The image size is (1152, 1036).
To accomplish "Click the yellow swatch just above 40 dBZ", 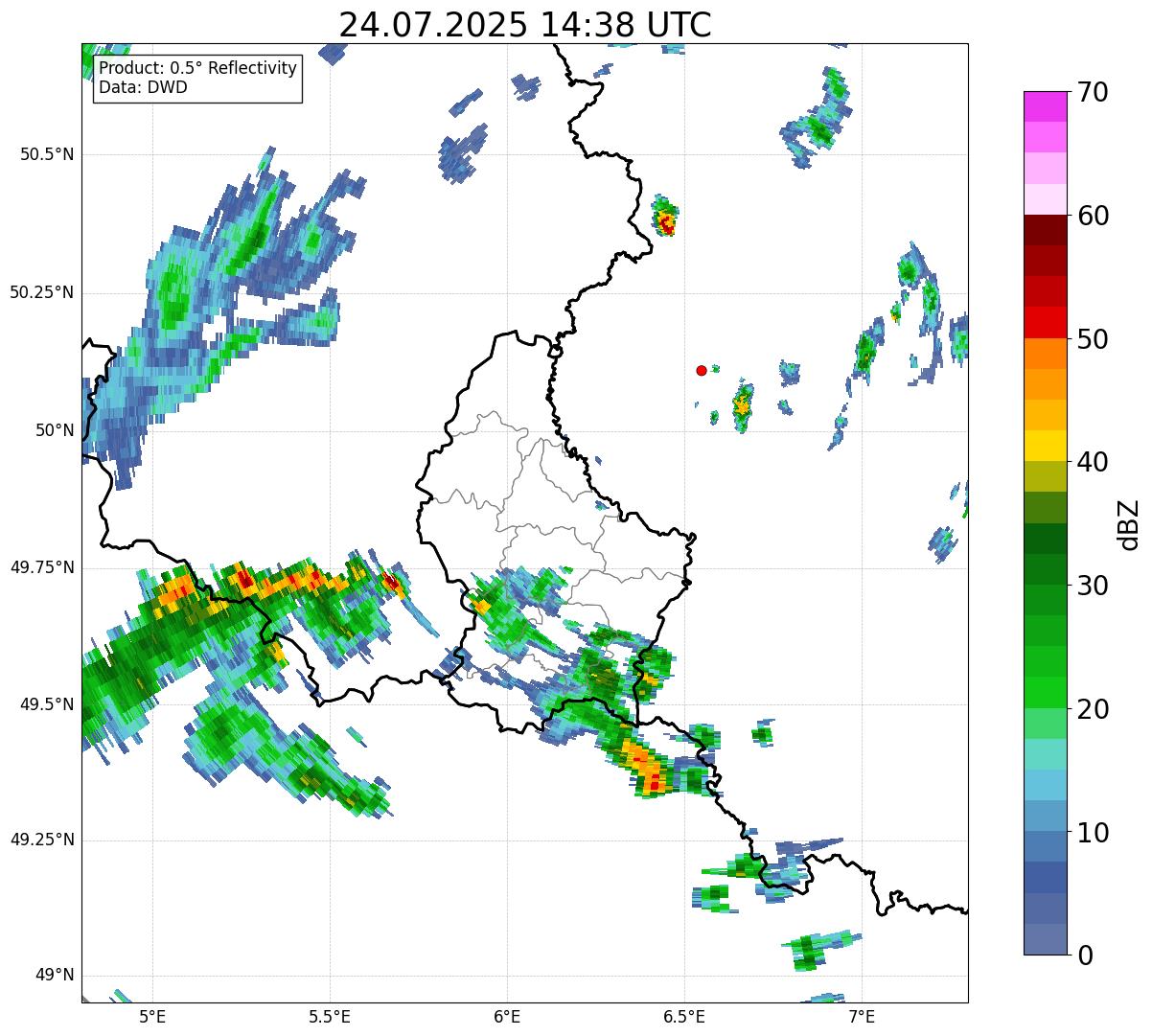I will click(x=1045, y=446).
